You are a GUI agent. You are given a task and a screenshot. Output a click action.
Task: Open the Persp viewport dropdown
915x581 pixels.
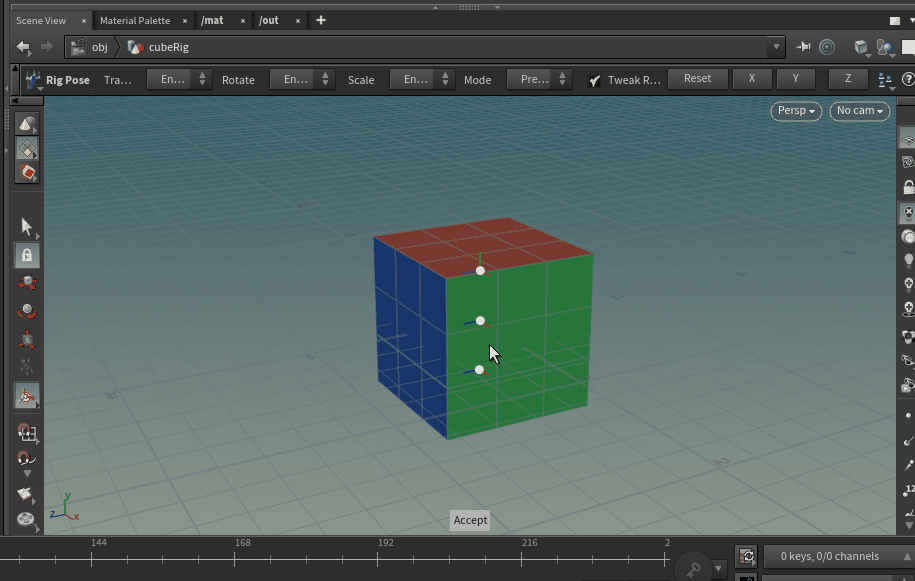pyautogui.click(x=796, y=111)
